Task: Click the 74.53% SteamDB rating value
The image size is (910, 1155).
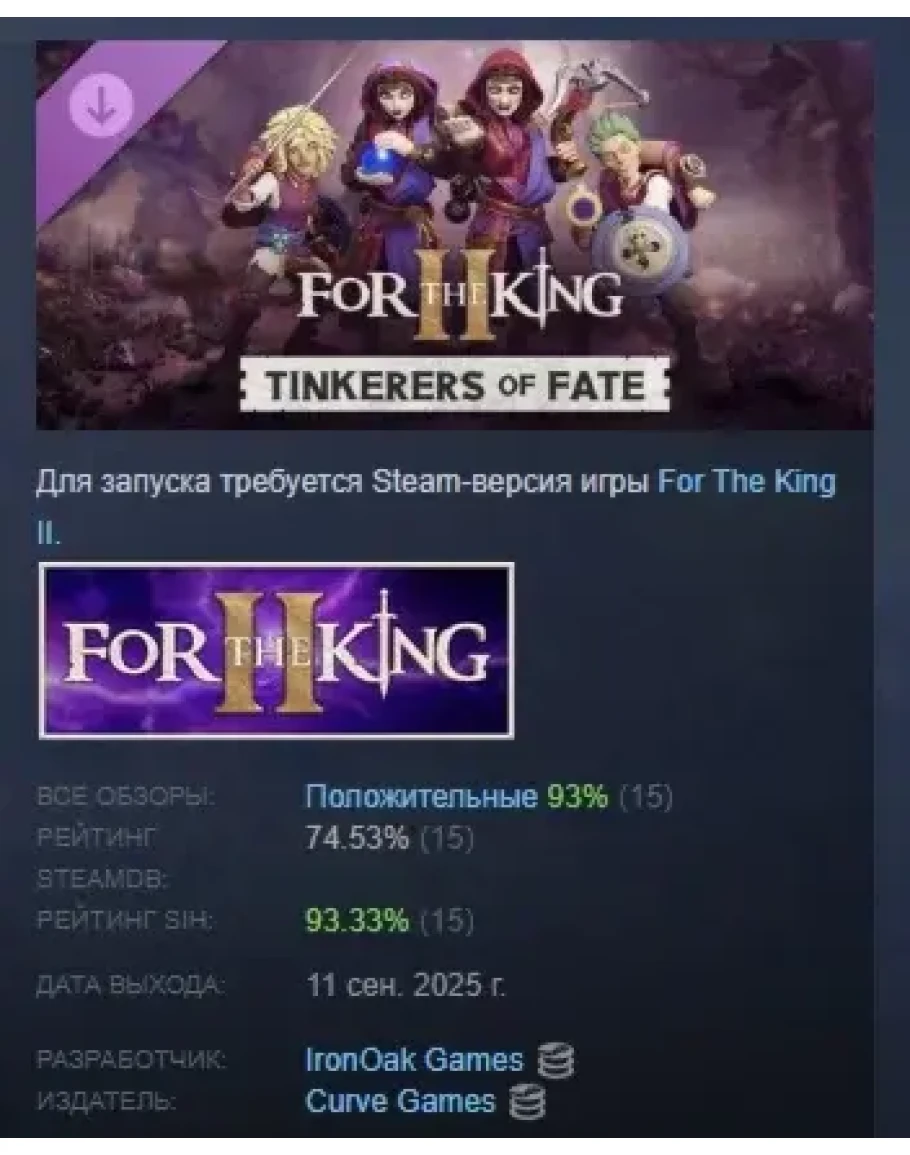Action: [357, 838]
